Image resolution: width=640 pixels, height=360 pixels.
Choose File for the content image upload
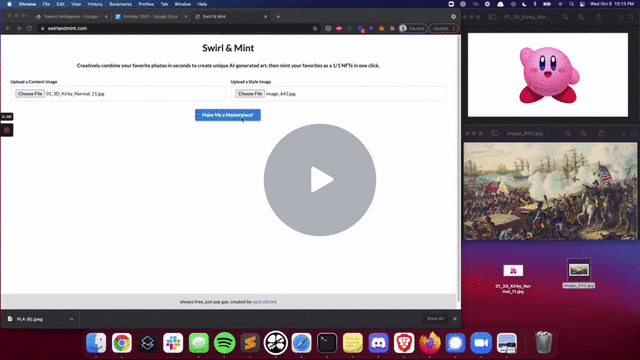[x=30, y=93]
